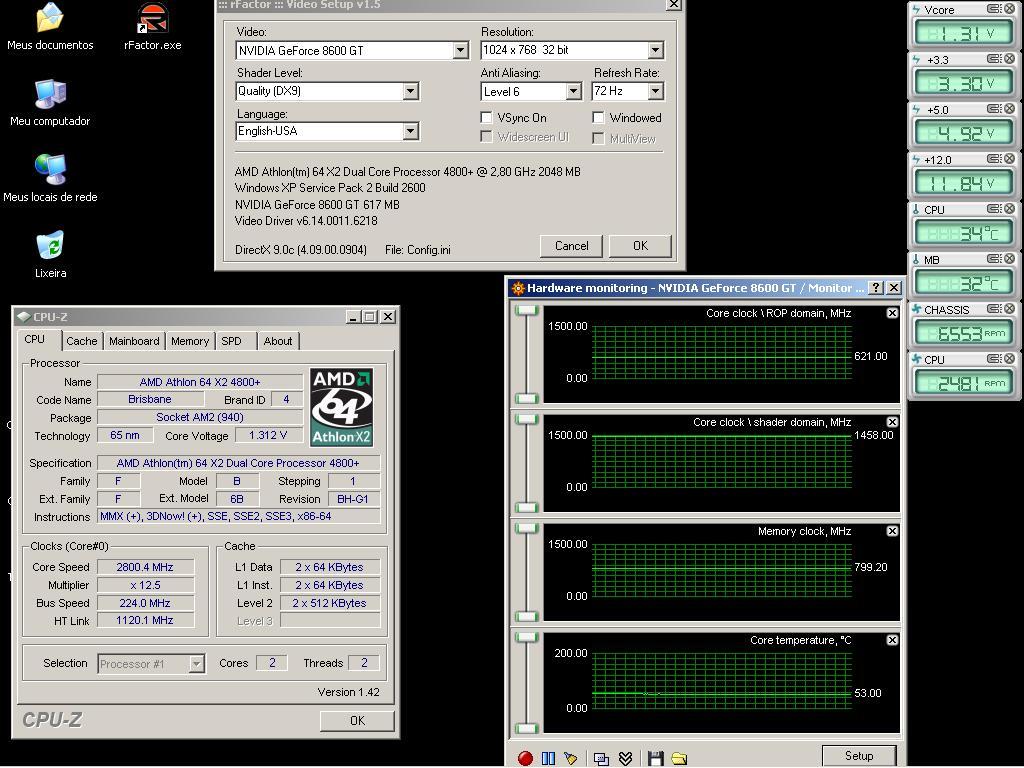Image resolution: width=1024 pixels, height=768 pixels.
Task: Click the Vcore 1.31 V readout display
Action: [964, 33]
